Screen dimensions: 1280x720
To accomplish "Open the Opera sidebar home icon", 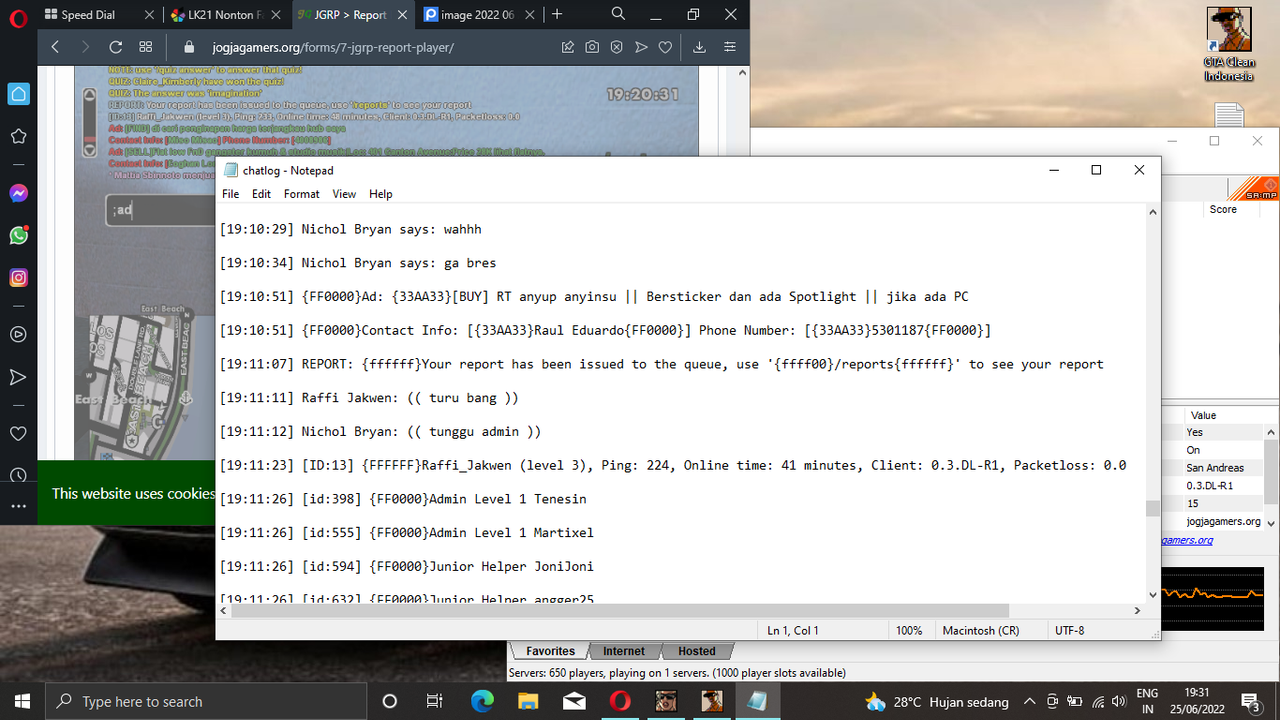I will pyautogui.click(x=18, y=94).
